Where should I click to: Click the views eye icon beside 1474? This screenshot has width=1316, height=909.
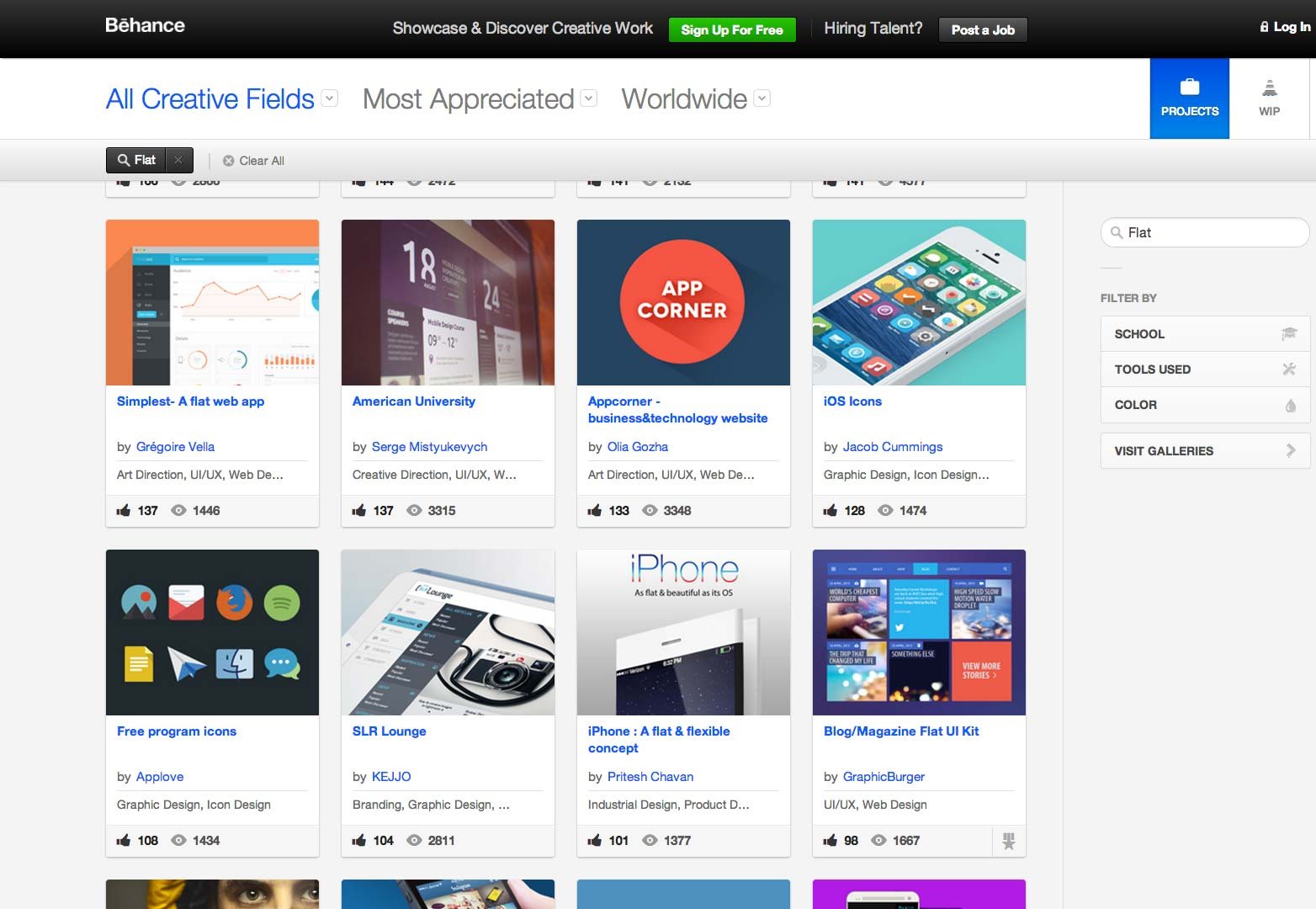tap(885, 510)
